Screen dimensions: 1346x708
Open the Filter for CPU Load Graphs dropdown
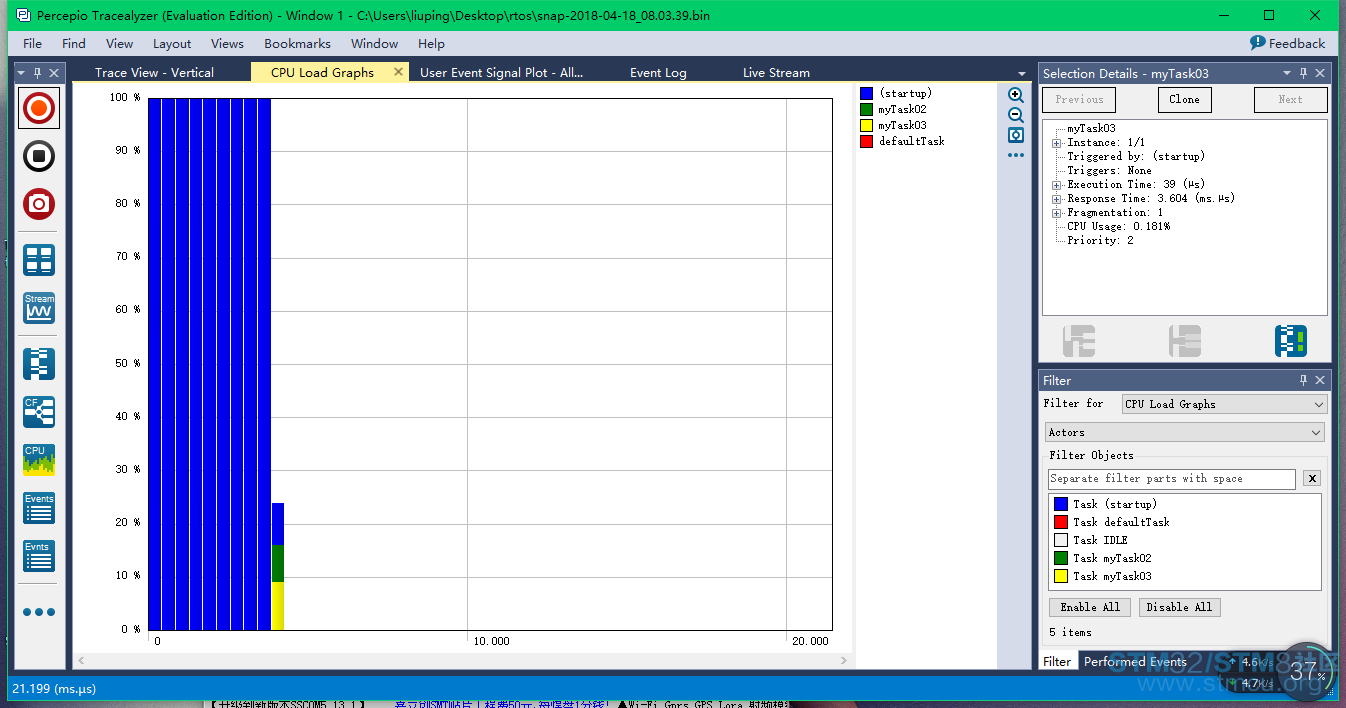[1223, 404]
